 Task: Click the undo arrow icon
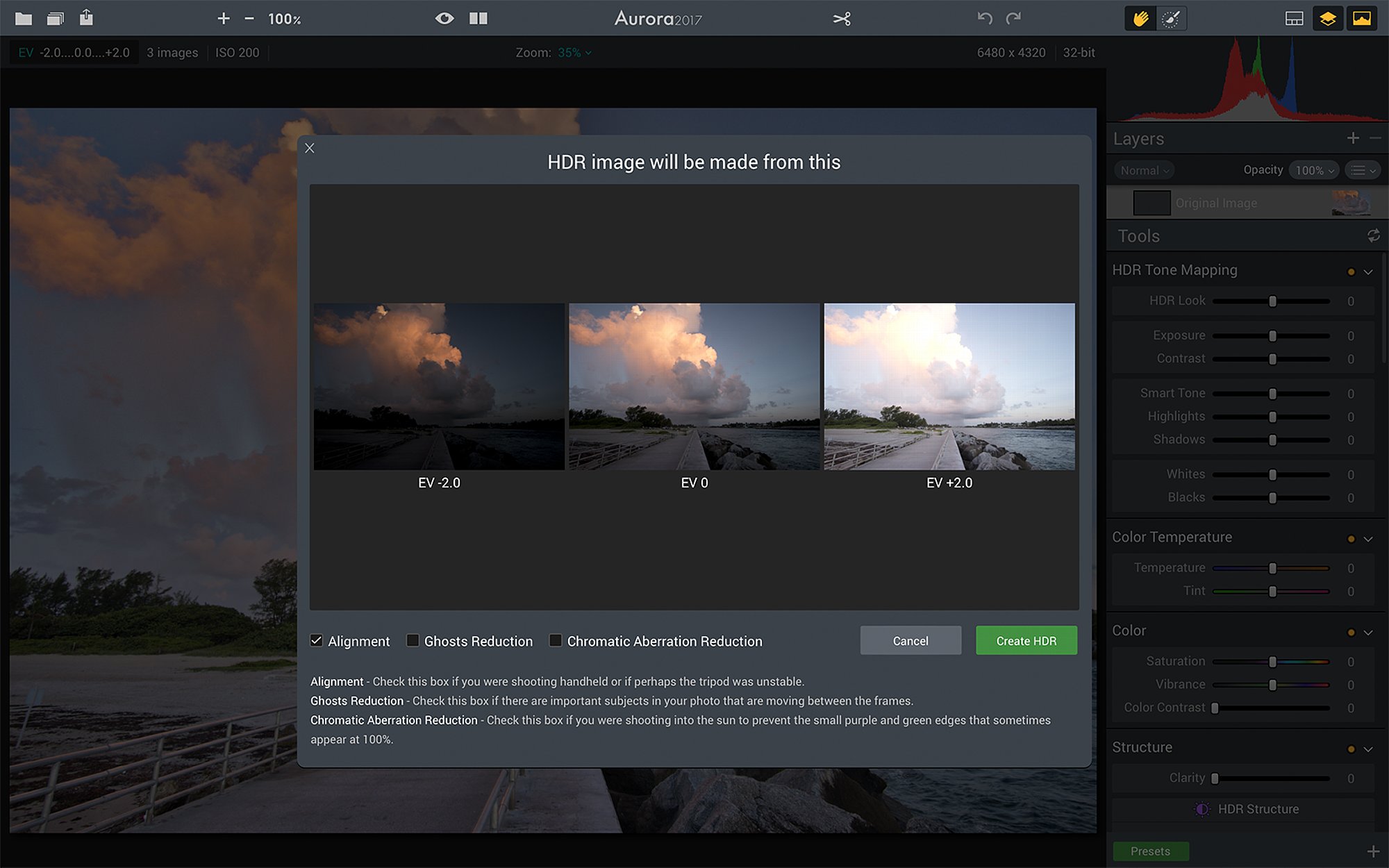coord(985,18)
